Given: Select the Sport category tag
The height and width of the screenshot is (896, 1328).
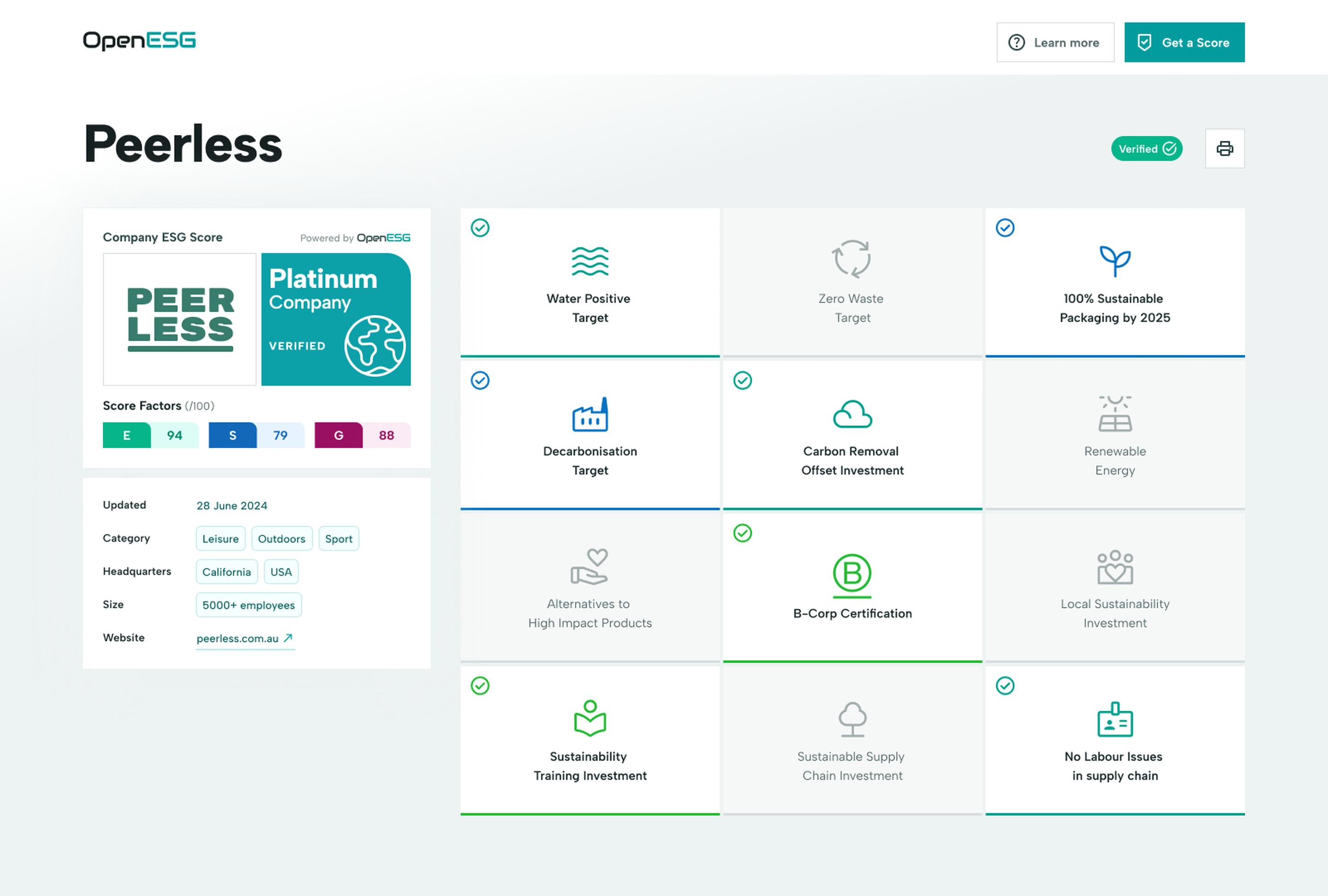Looking at the screenshot, I should [x=338, y=538].
